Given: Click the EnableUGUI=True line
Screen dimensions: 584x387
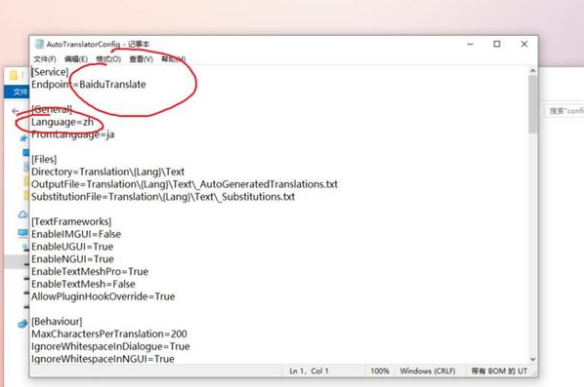Looking at the screenshot, I should point(72,247).
